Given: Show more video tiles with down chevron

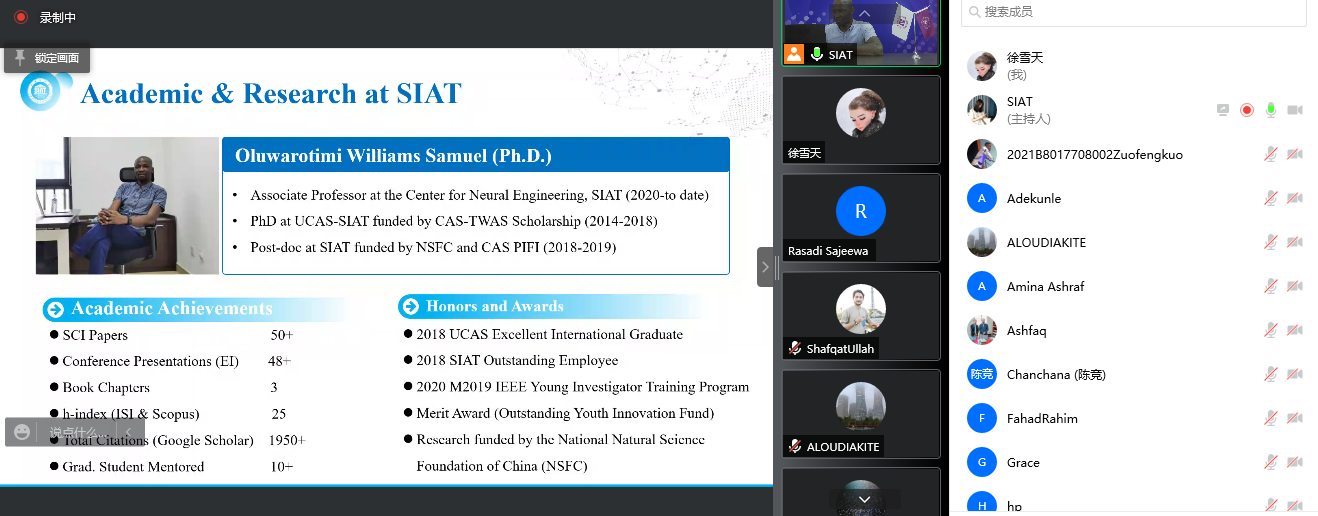Looking at the screenshot, I should (x=864, y=499).
